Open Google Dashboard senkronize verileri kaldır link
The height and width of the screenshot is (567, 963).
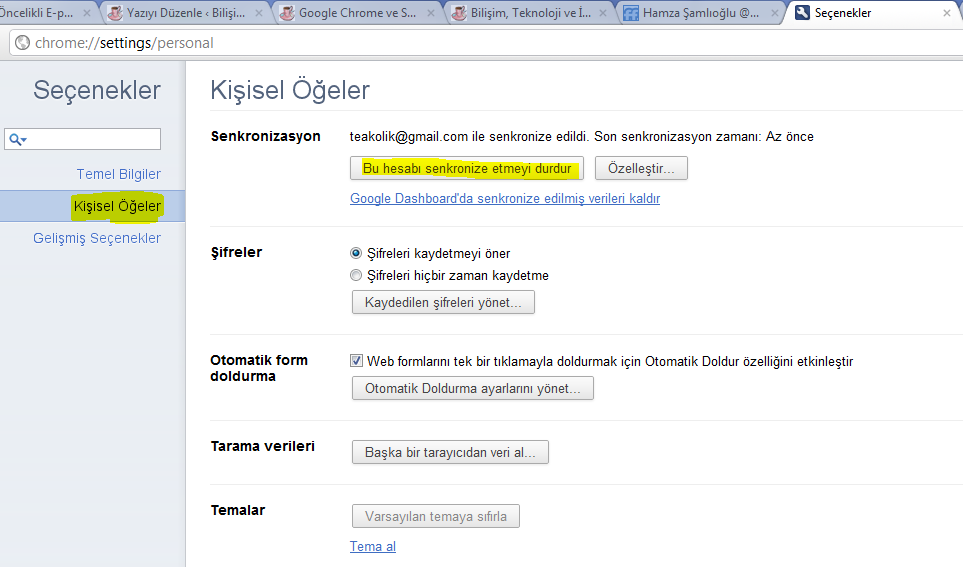(505, 198)
